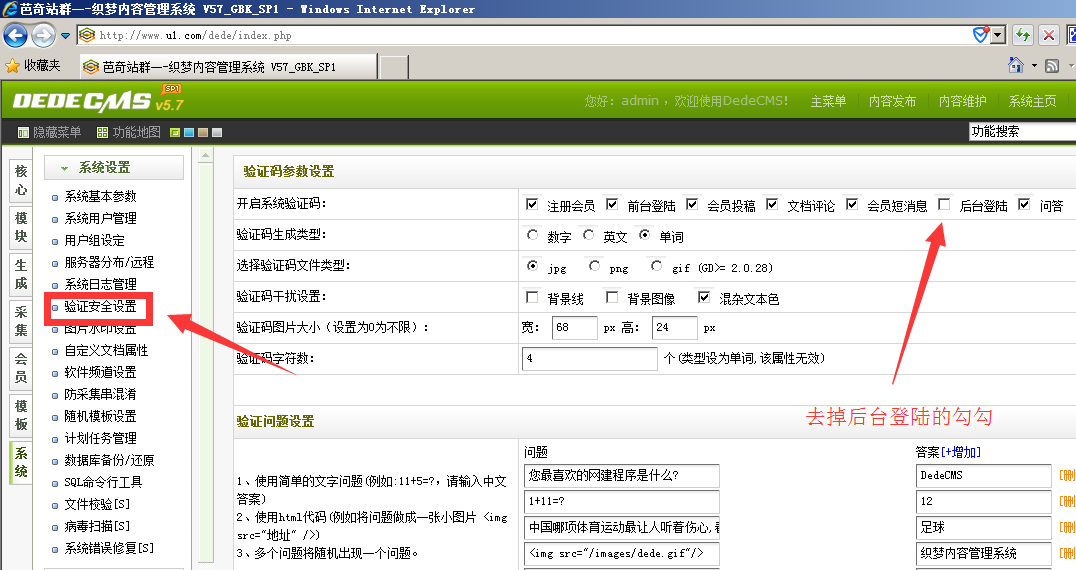This screenshot has height=570, width=1076.
Task: Click the DedeCMS logo
Action: pos(98,100)
